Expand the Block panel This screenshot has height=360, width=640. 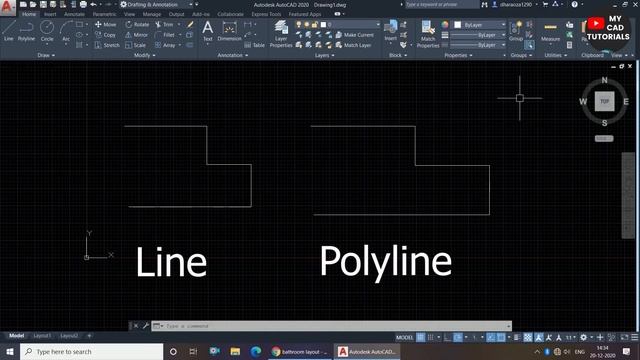(x=398, y=55)
